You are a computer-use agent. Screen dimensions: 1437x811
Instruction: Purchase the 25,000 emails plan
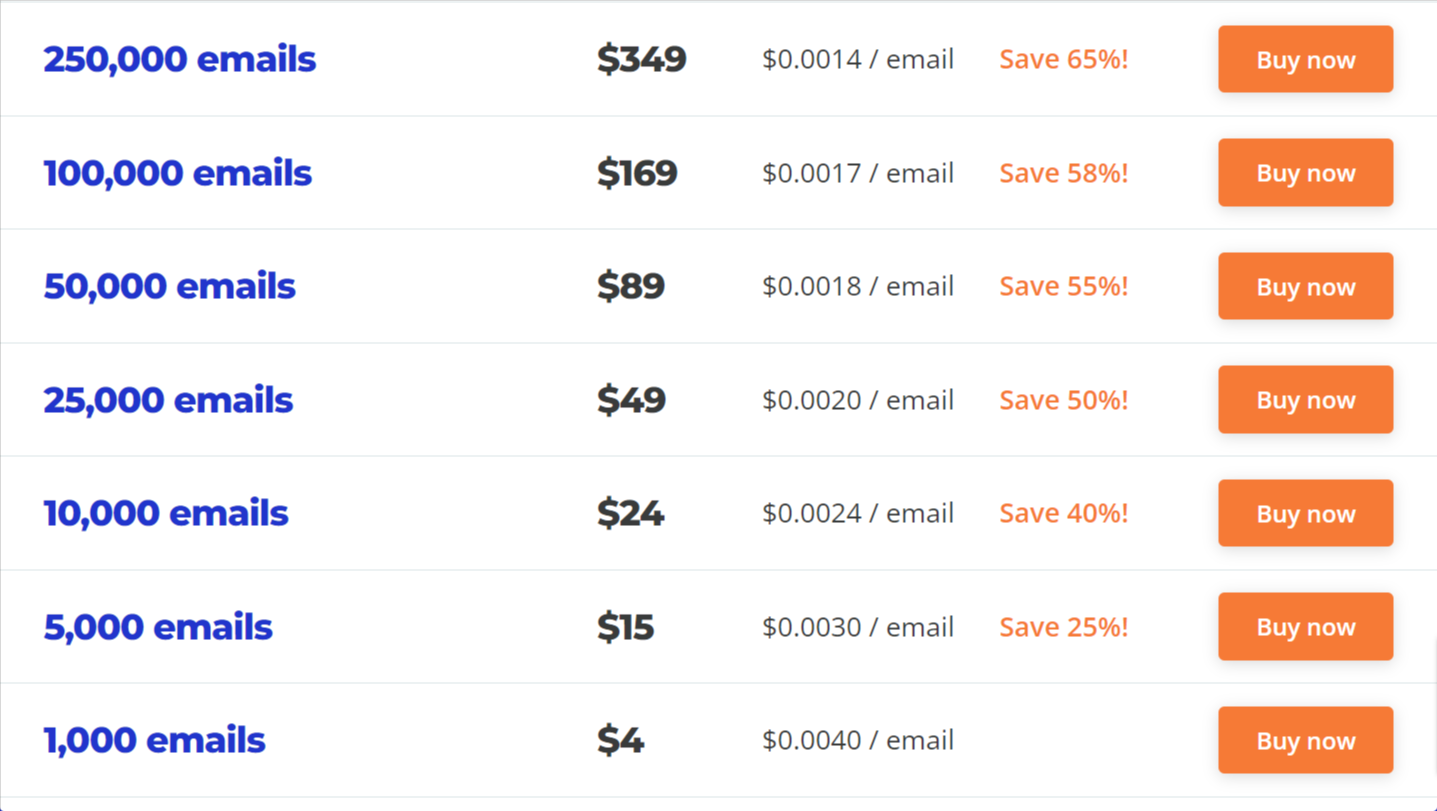pyautogui.click(x=1305, y=400)
